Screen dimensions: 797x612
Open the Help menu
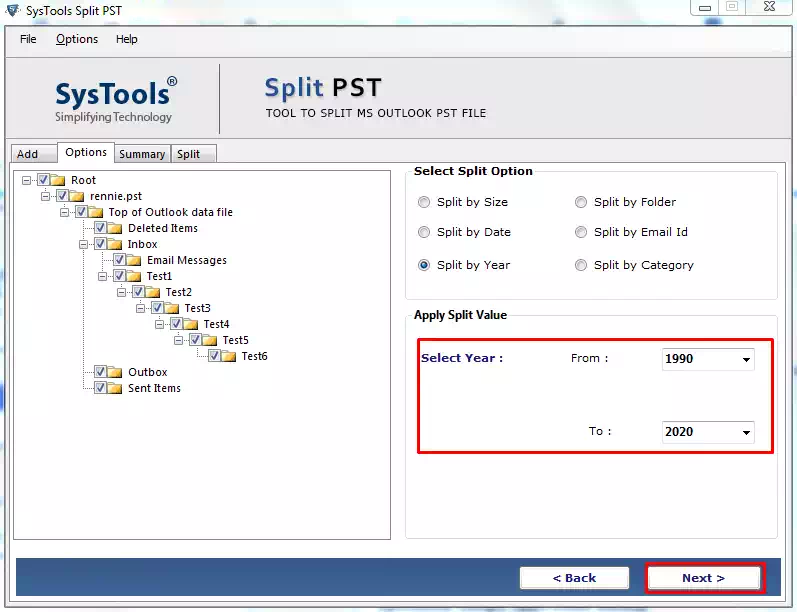[x=127, y=39]
